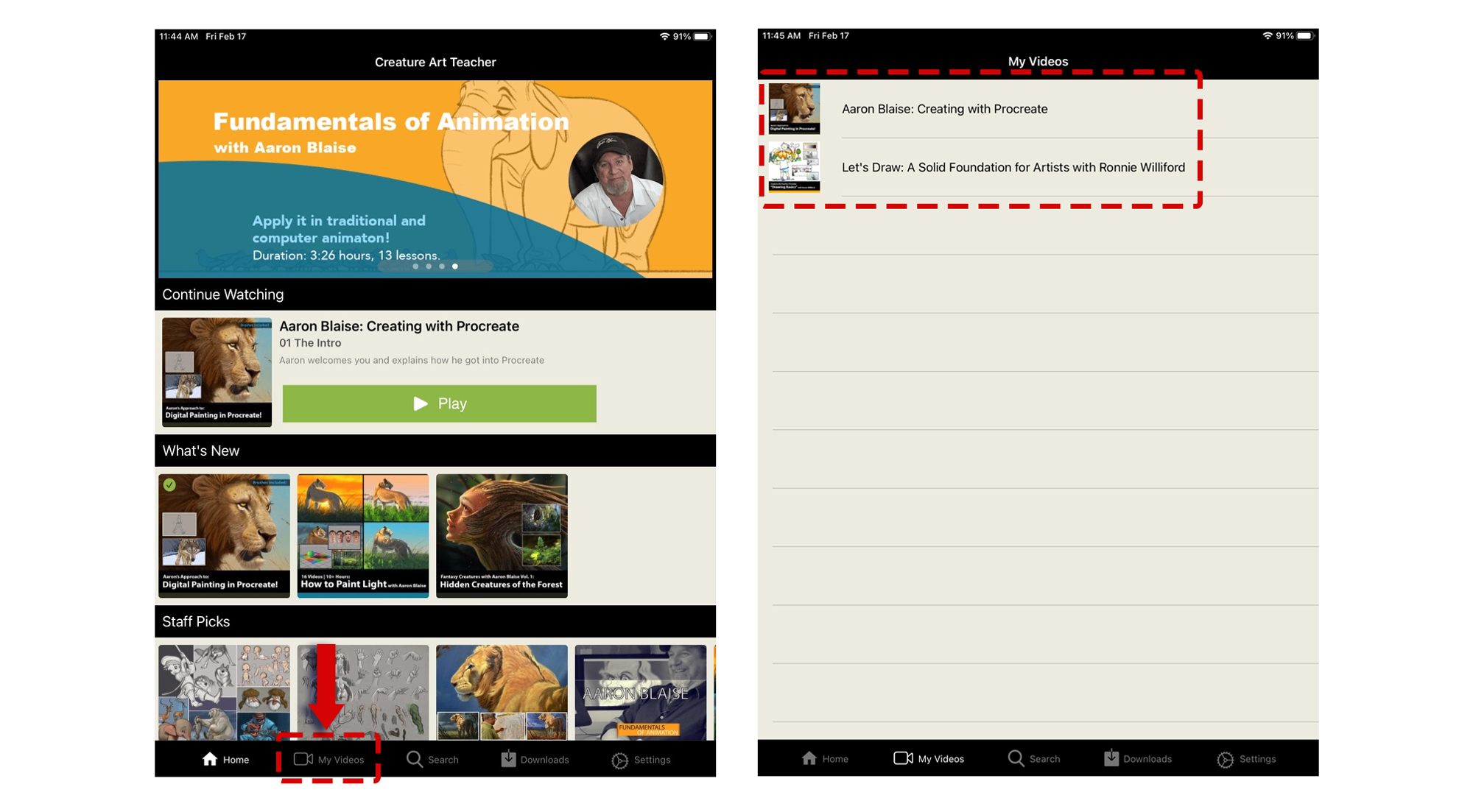This screenshot has width=1473, height=812.
Task: Tap the 11:45 AM clock in the status bar
Action: (x=781, y=35)
